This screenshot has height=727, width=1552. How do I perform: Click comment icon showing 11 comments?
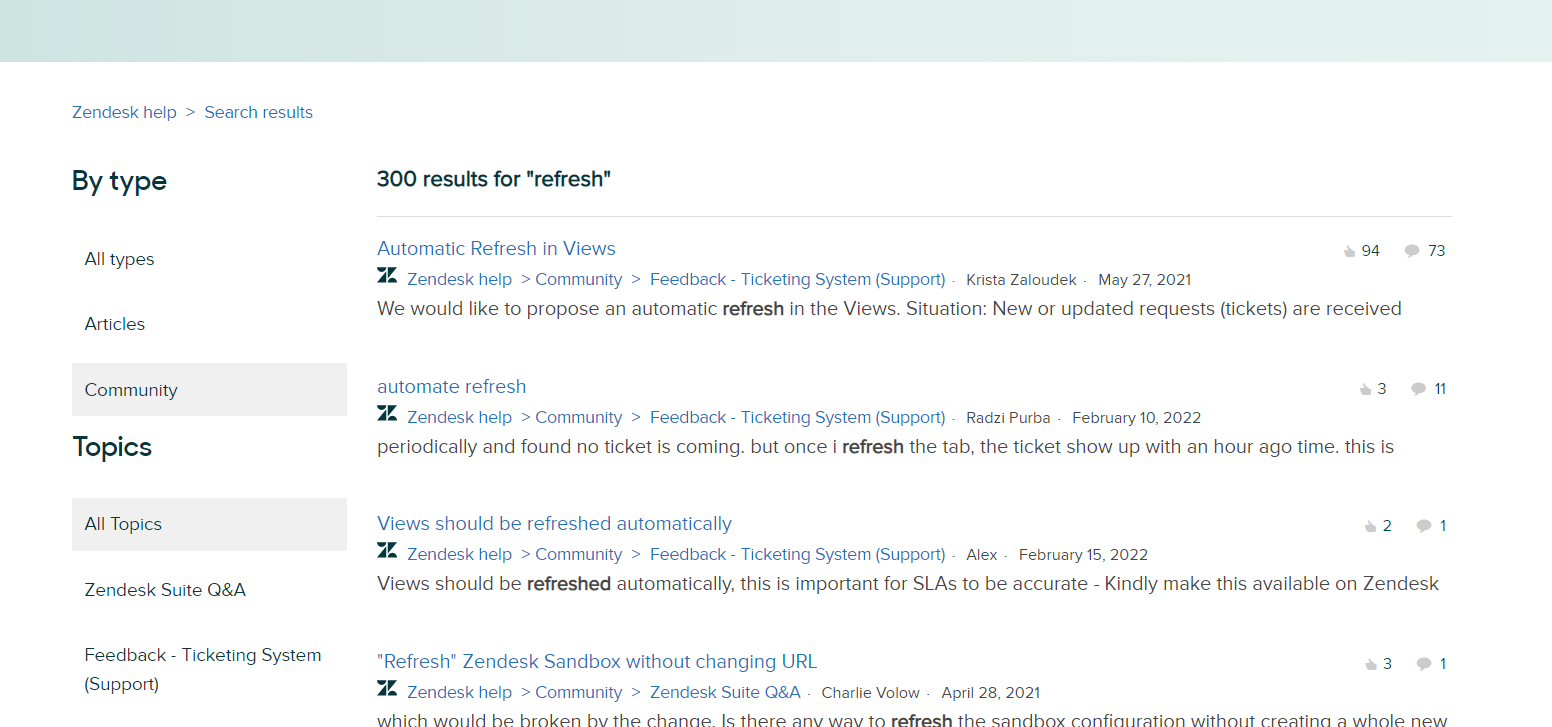coord(1418,389)
